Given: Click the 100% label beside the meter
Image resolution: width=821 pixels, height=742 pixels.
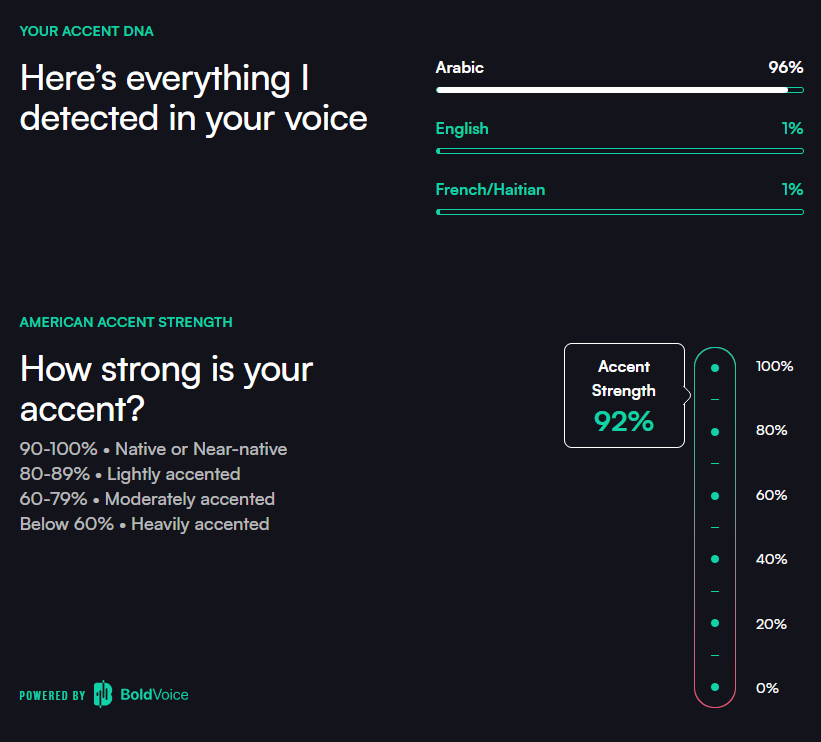Looking at the screenshot, I should coord(774,366).
